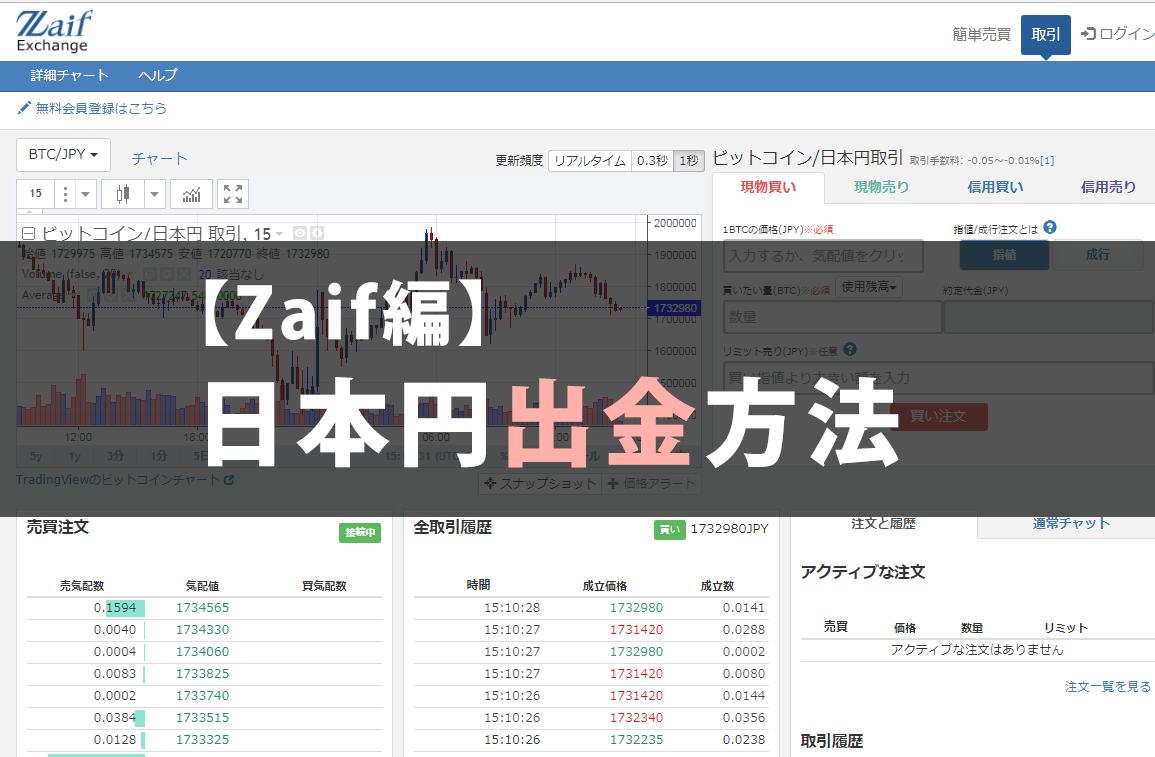Expand the arrow next to candlestick style
The height and width of the screenshot is (757, 1155).
click(154, 194)
